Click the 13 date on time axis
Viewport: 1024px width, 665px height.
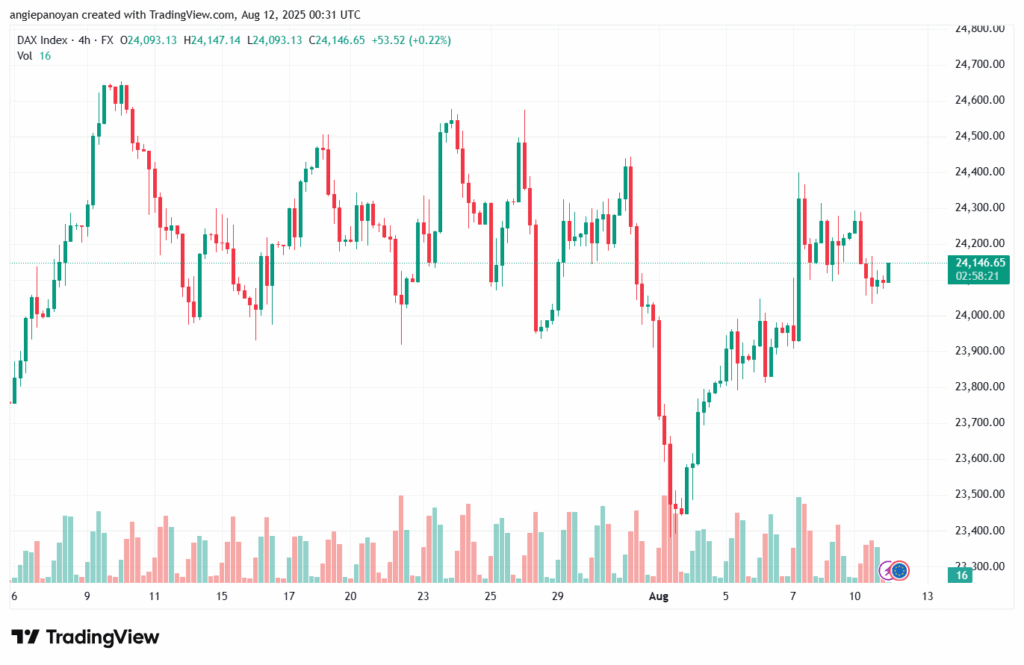pos(927,596)
